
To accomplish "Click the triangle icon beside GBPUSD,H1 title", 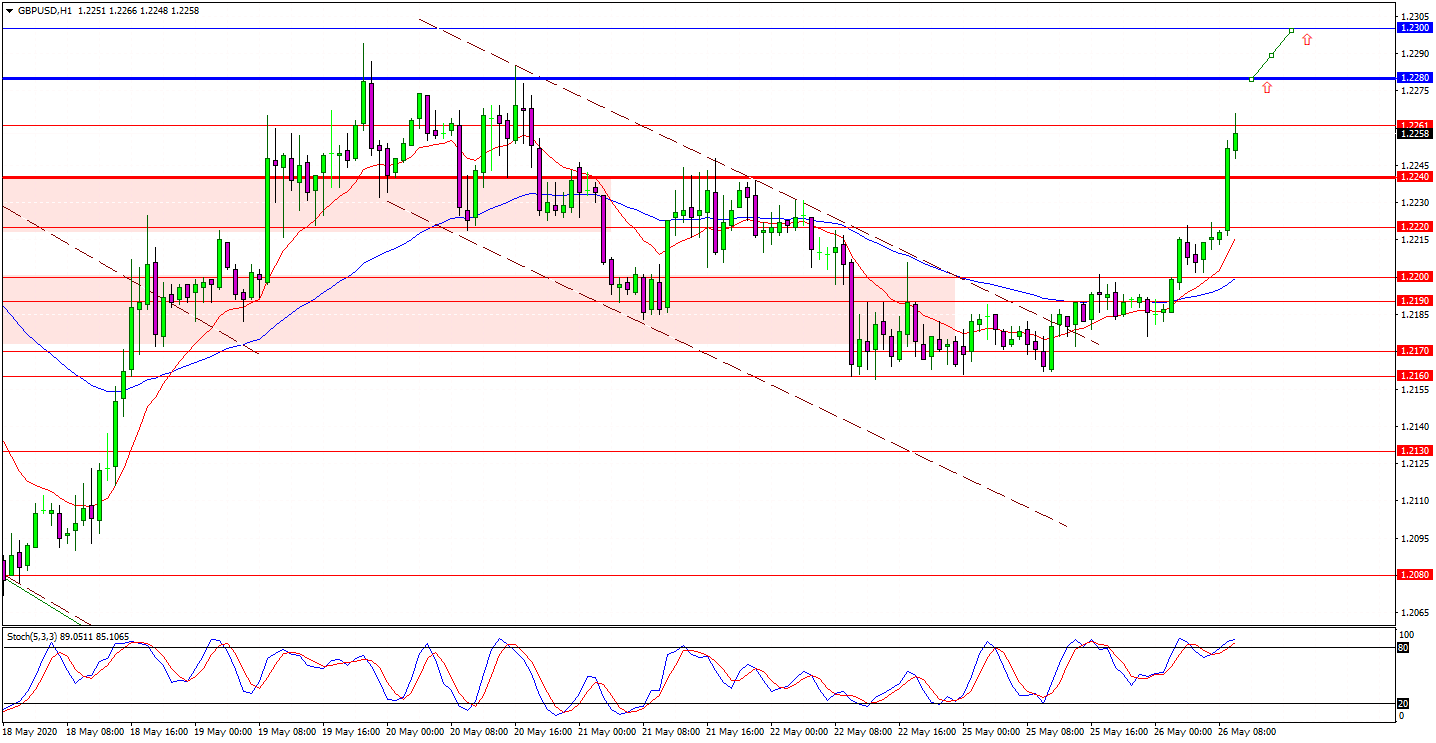I will [x=9, y=10].
